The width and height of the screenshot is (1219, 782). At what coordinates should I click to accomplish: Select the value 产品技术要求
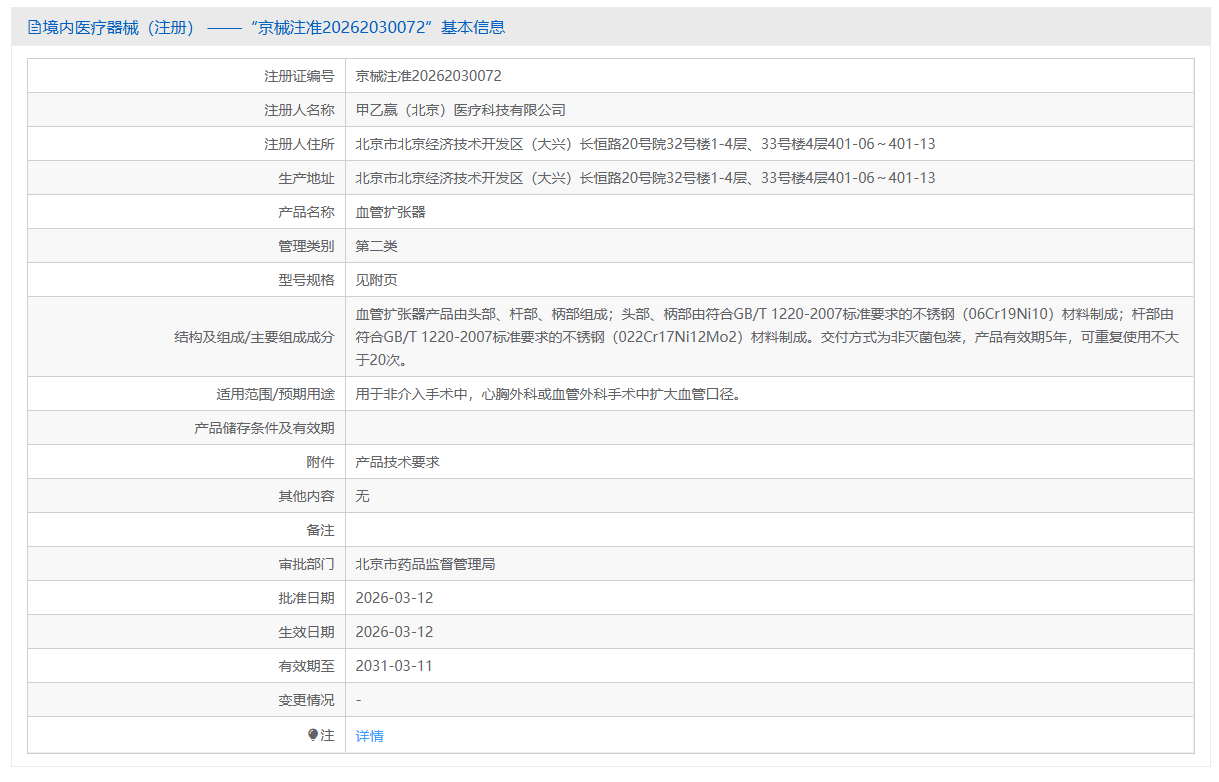pyautogui.click(x=398, y=462)
